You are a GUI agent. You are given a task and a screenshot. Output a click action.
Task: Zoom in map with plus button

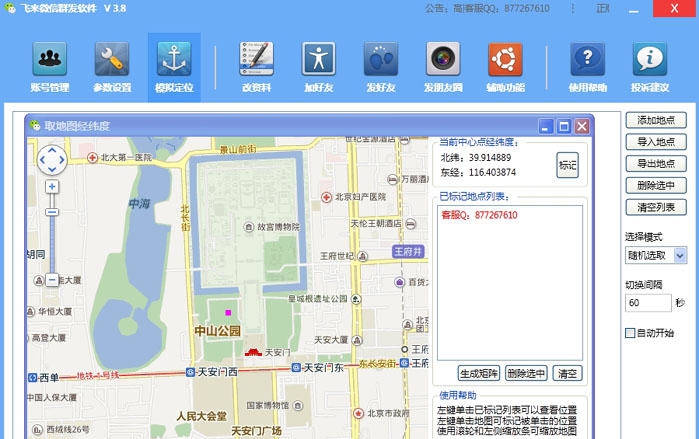point(52,186)
